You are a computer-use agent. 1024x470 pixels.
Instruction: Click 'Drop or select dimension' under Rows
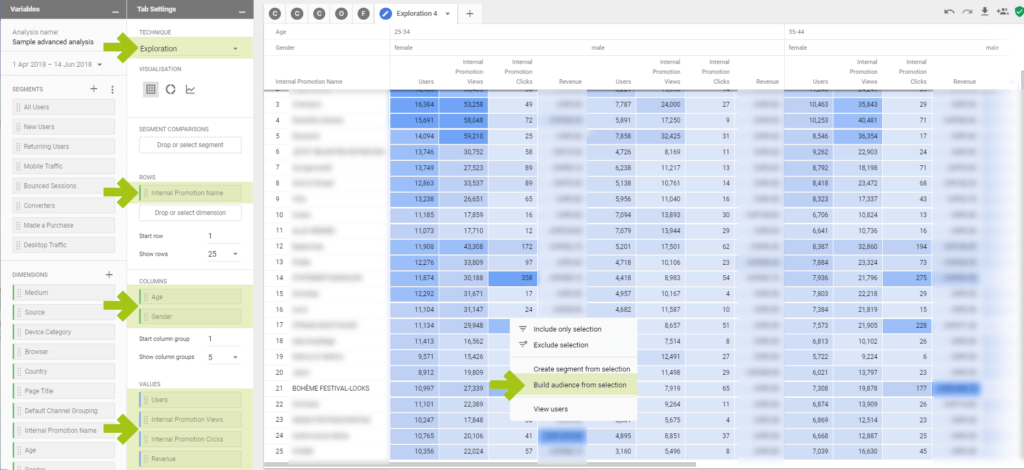(x=190, y=212)
